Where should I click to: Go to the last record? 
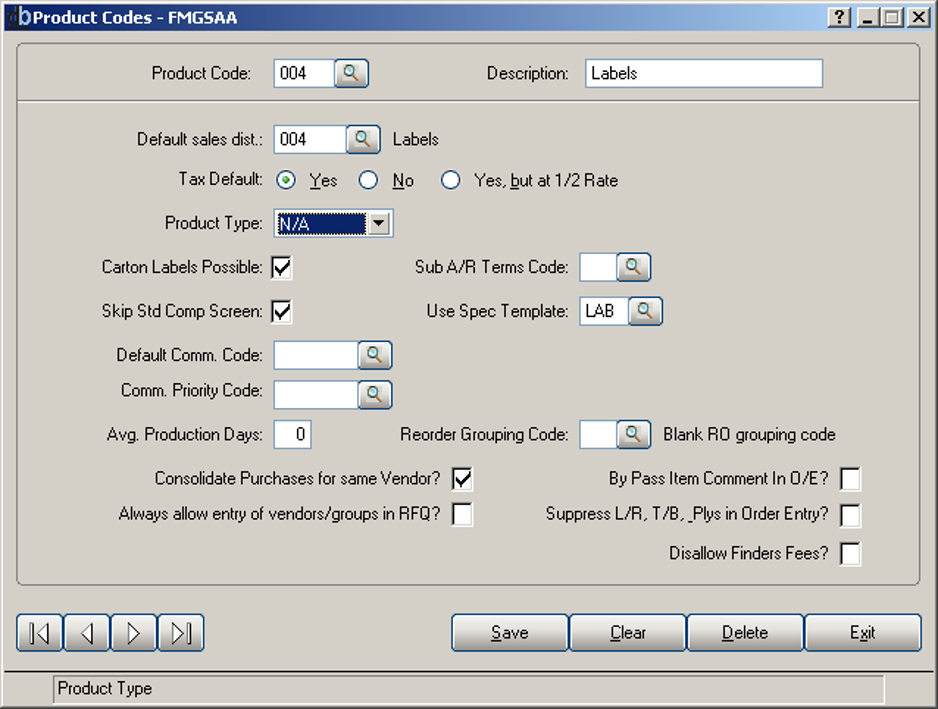(181, 633)
